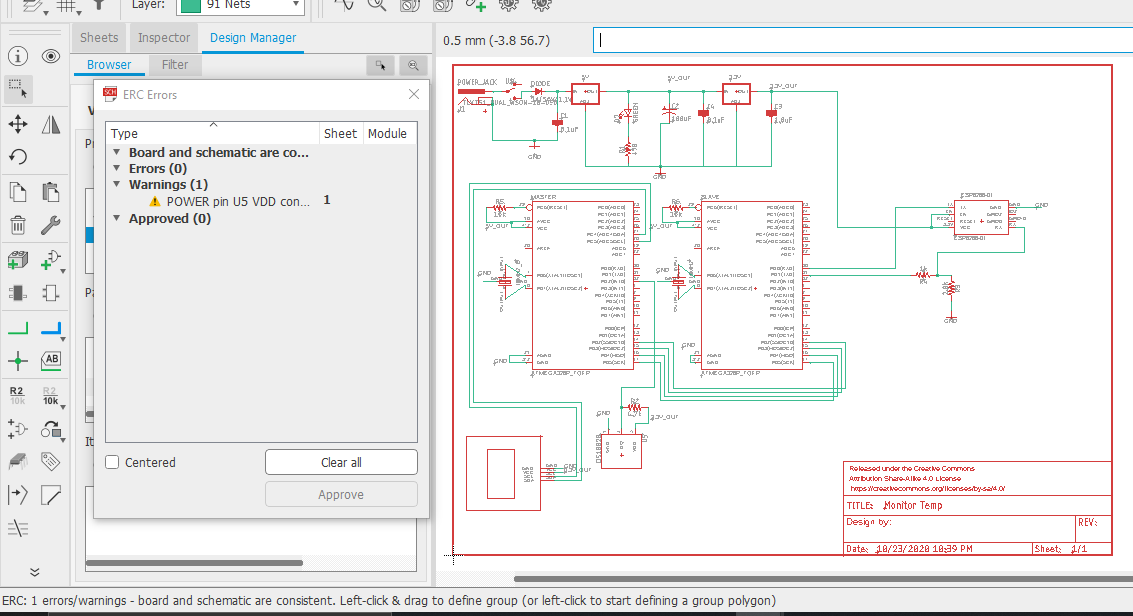Click the wrench Change tool
The image size is (1133, 616).
[51, 226]
